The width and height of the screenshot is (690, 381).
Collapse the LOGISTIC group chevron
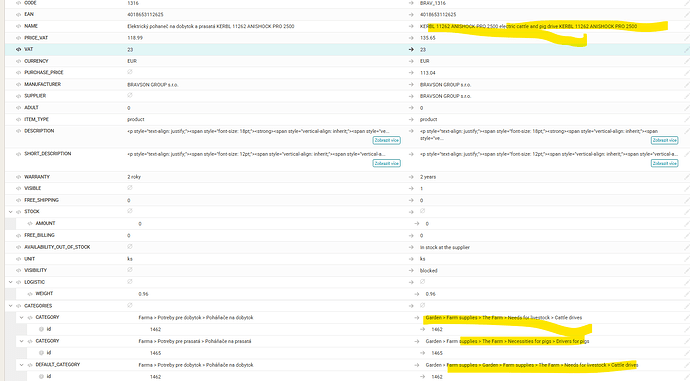[11, 282]
